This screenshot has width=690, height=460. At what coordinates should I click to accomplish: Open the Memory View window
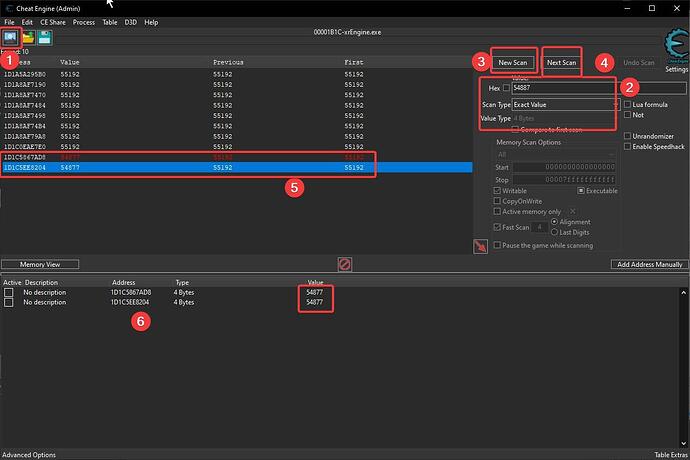(40, 264)
